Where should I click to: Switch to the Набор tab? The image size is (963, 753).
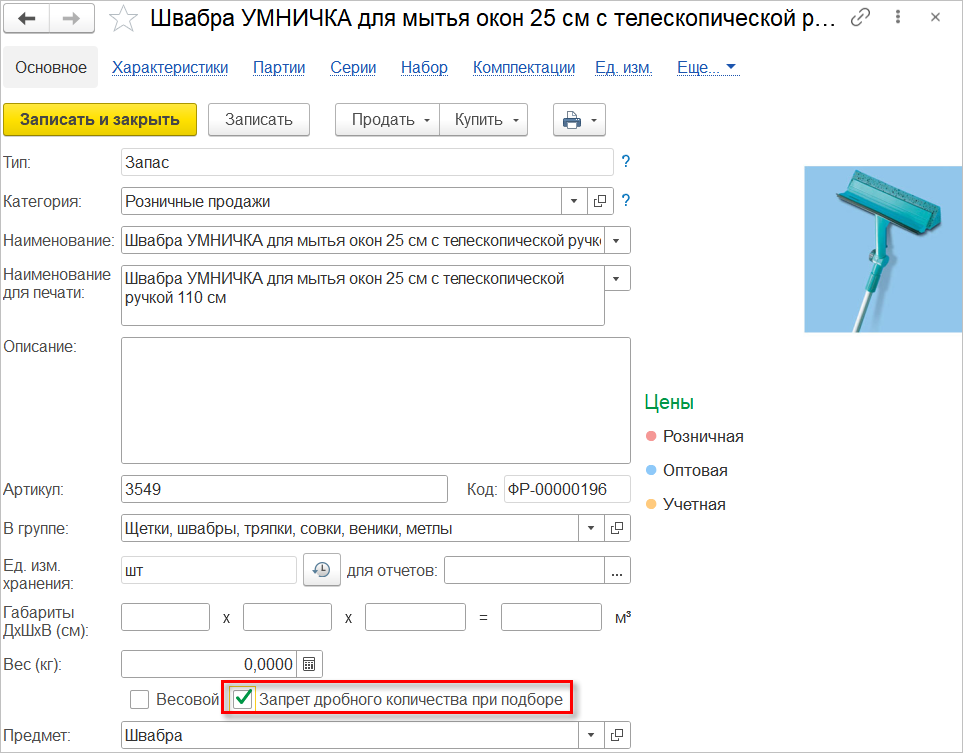point(424,68)
